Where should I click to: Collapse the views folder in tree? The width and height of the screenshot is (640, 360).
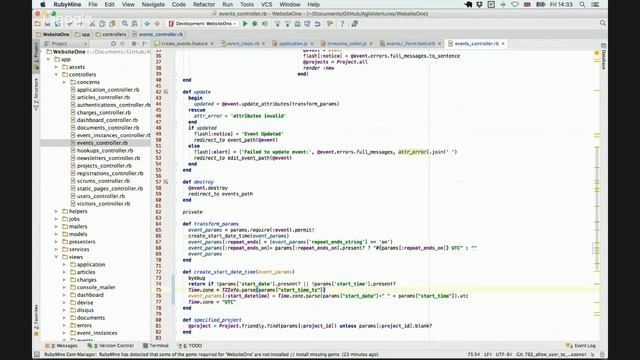pos(56,257)
